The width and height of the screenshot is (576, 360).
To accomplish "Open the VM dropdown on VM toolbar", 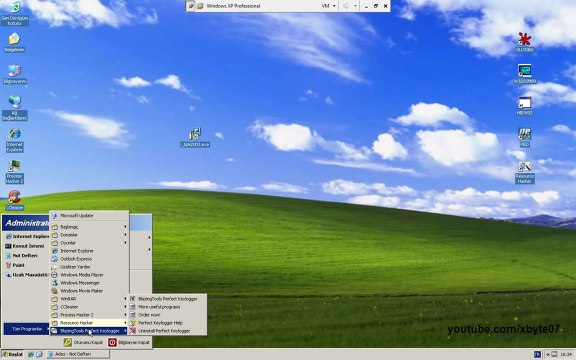I will pyautogui.click(x=329, y=6).
